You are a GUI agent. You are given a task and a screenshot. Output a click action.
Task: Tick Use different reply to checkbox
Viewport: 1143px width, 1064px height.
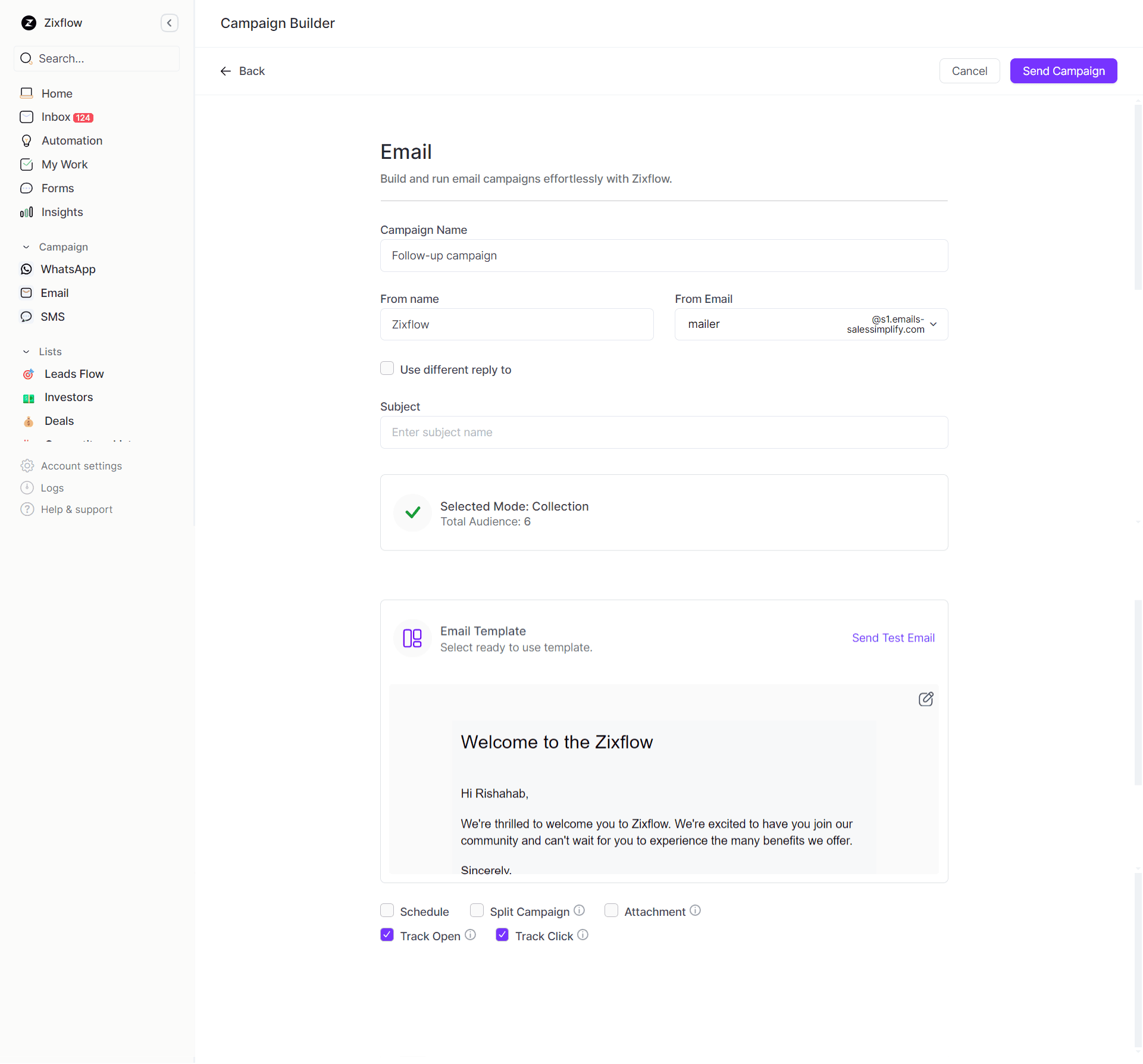click(387, 369)
